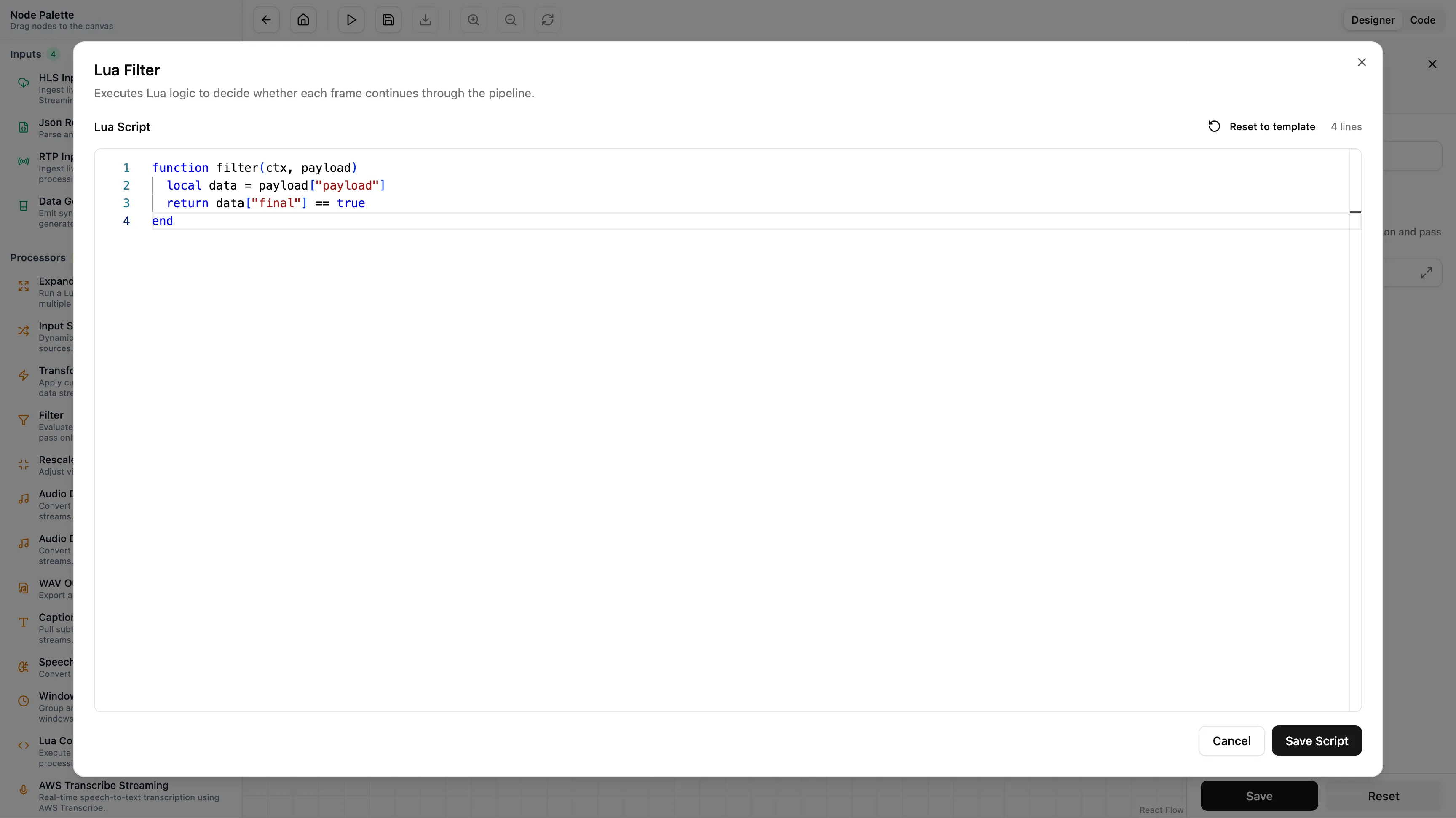The height and width of the screenshot is (818, 1456).
Task: Click the refresh icon in the toolbar
Action: click(547, 19)
